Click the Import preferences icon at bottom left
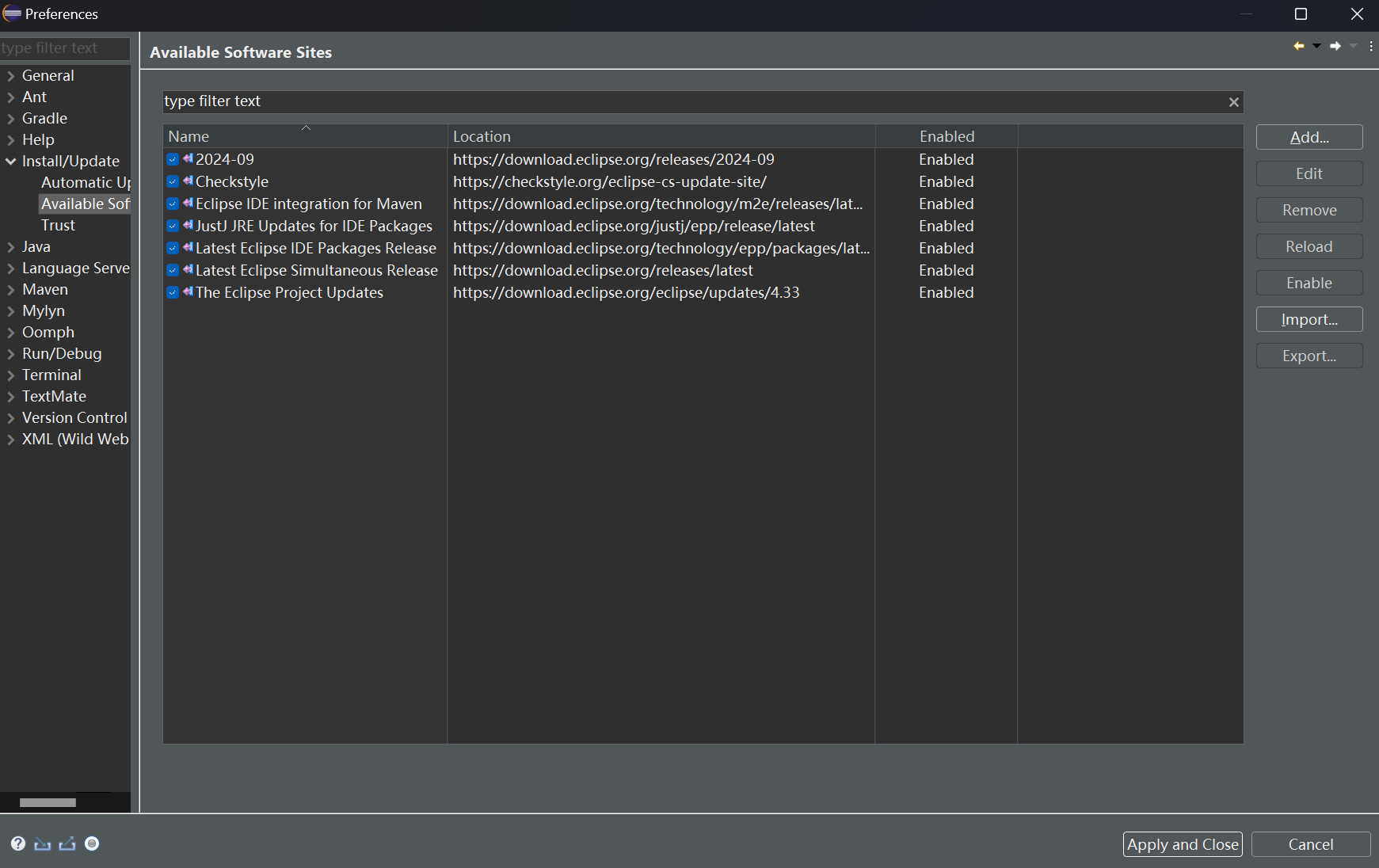This screenshot has width=1379, height=868. pos(43,843)
